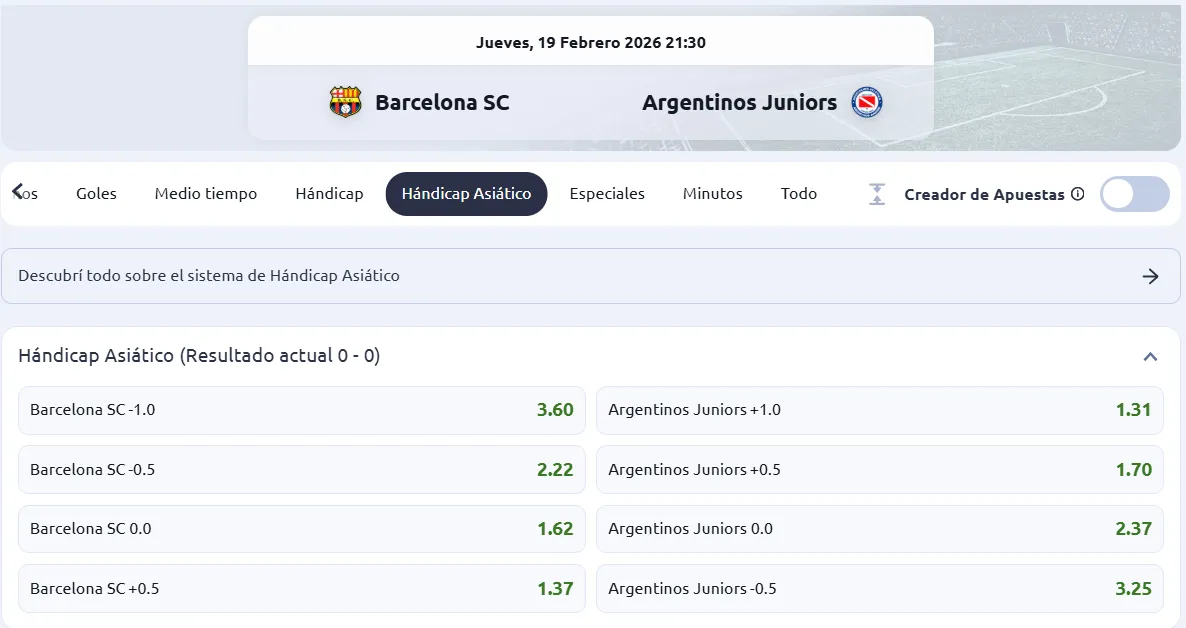The image size is (1186, 628).
Task: Open the Todo tab
Action: click(x=799, y=194)
